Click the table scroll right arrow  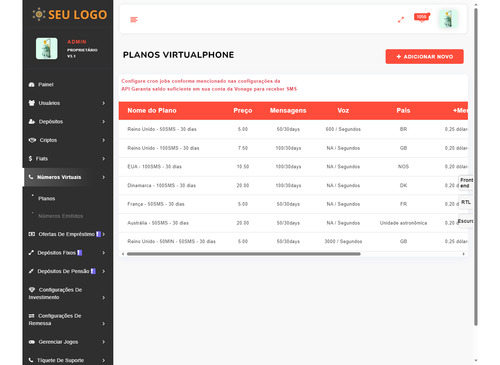click(463, 254)
